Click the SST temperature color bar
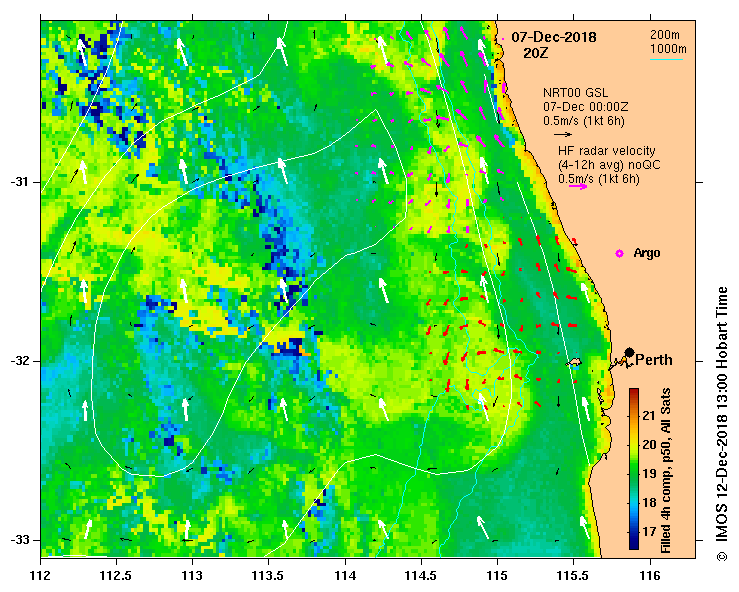 click(x=634, y=469)
